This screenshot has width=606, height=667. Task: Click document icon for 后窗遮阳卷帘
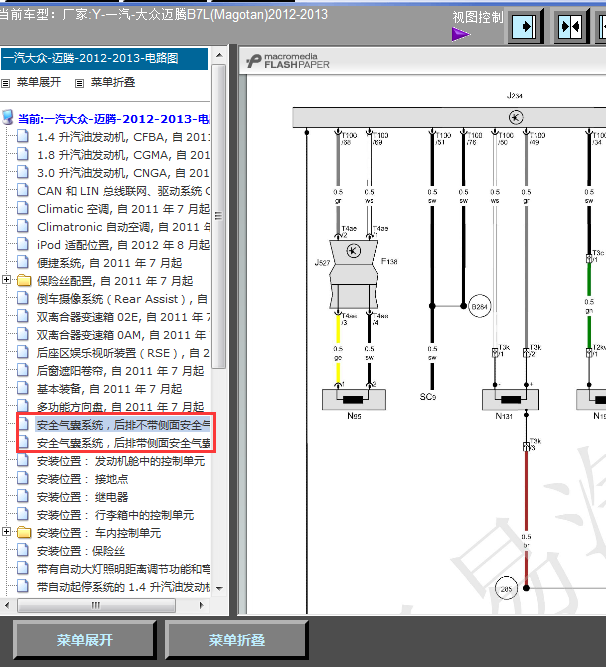[x=23, y=371]
